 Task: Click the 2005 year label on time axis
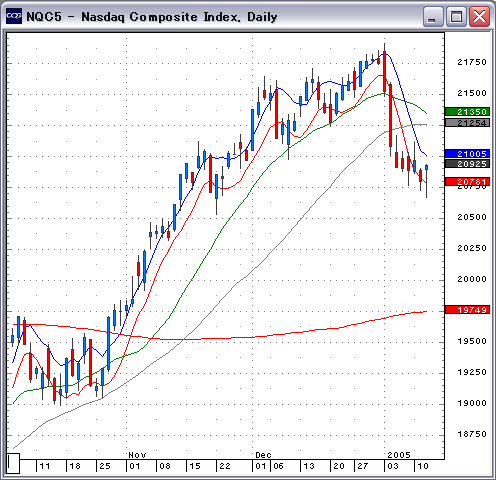click(399, 455)
